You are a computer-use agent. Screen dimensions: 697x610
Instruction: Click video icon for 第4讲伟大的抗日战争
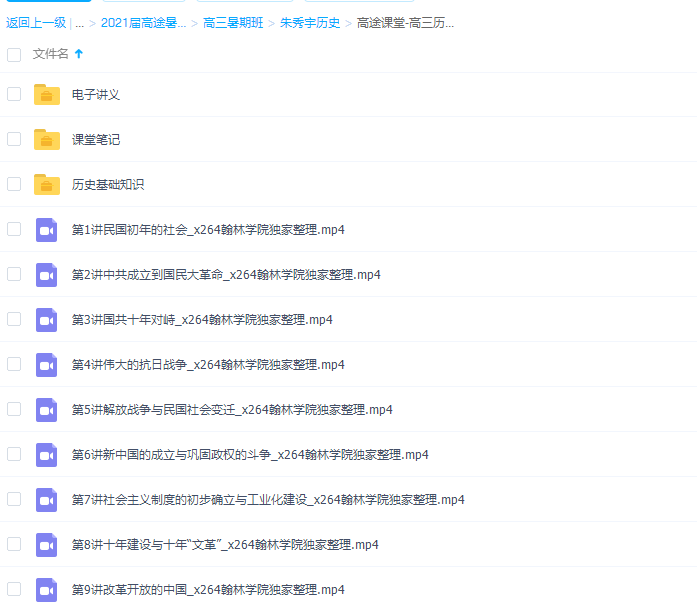coord(47,365)
